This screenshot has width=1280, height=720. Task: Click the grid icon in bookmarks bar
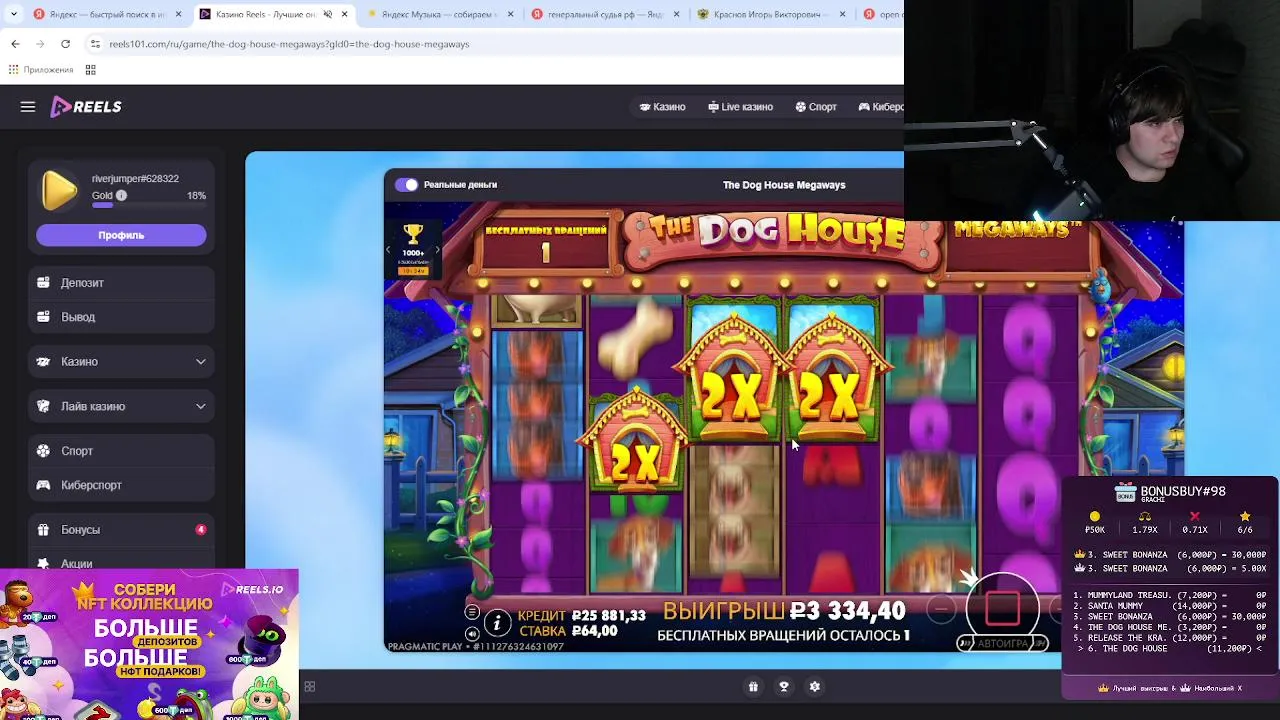click(90, 70)
